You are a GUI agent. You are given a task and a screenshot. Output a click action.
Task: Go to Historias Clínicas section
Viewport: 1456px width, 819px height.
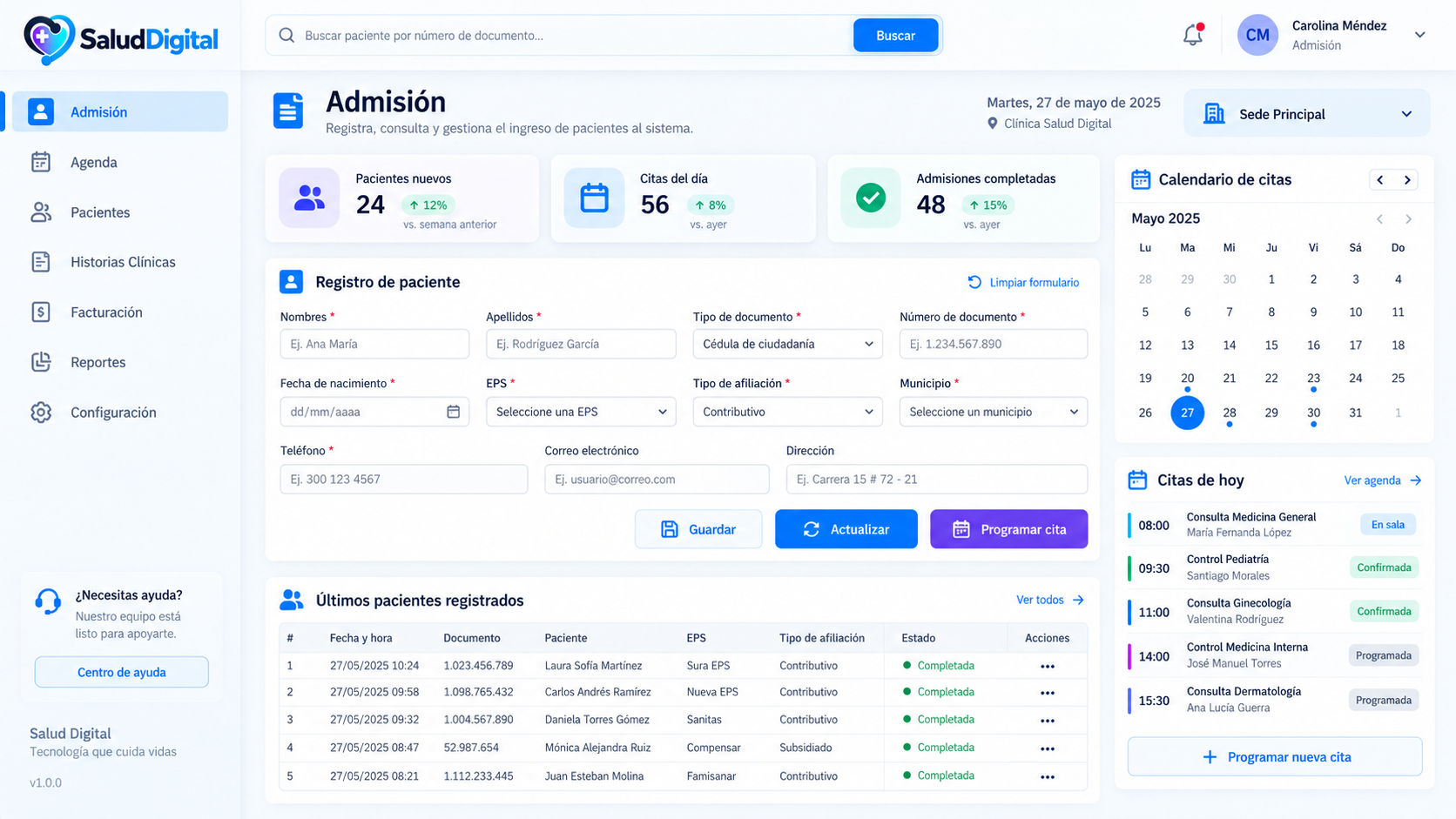120,262
